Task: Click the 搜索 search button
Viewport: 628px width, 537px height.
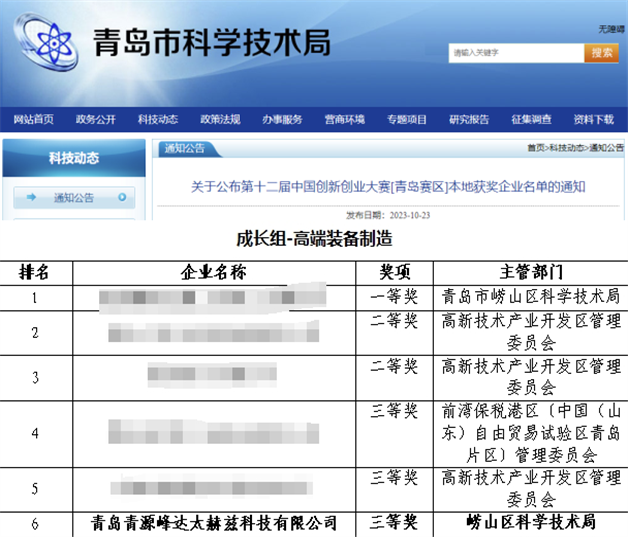Action: (601, 53)
